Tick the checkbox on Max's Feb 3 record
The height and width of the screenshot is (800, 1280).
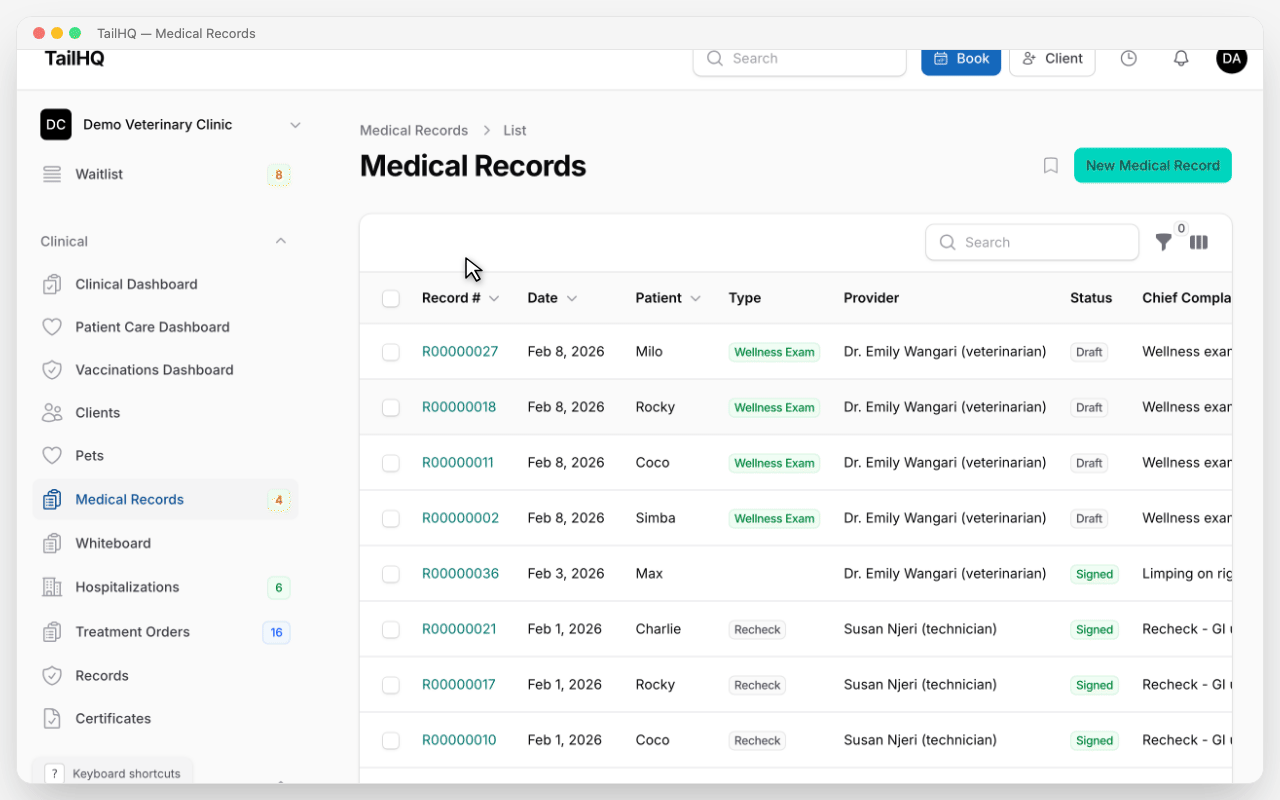(391, 574)
